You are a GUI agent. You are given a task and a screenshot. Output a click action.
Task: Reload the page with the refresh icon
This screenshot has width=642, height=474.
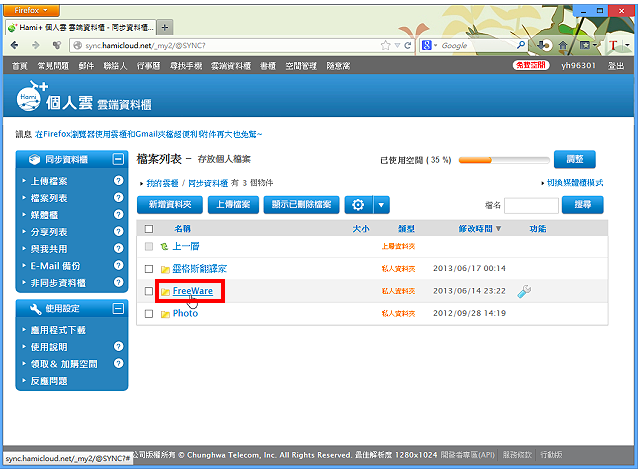[408, 45]
